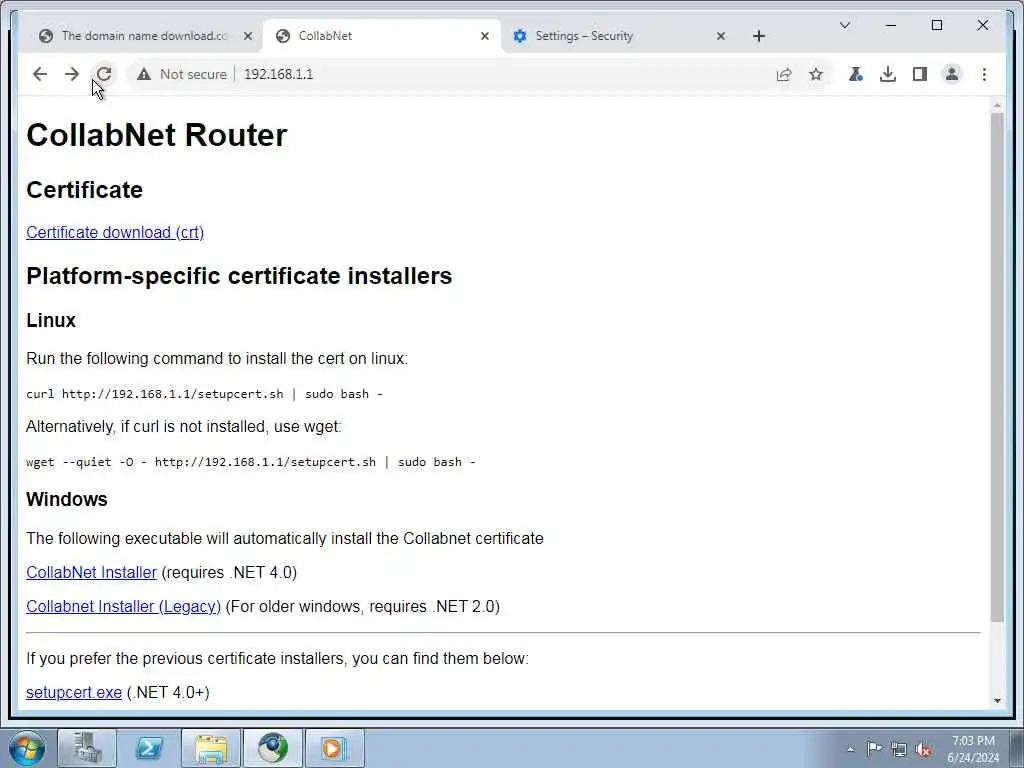Click the muted volume tray icon
Image resolution: width=1024 pixels, height=768 pixels.
pyautogui.click(x=923, y=750)
